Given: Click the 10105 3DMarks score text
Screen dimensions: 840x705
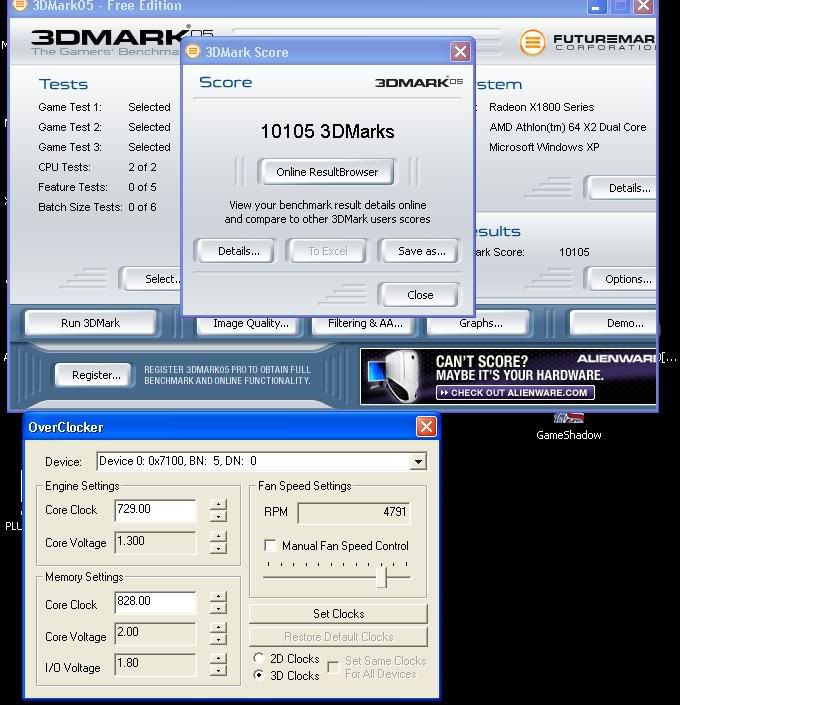Looking at the screenshot, I should tap(327, 132).
